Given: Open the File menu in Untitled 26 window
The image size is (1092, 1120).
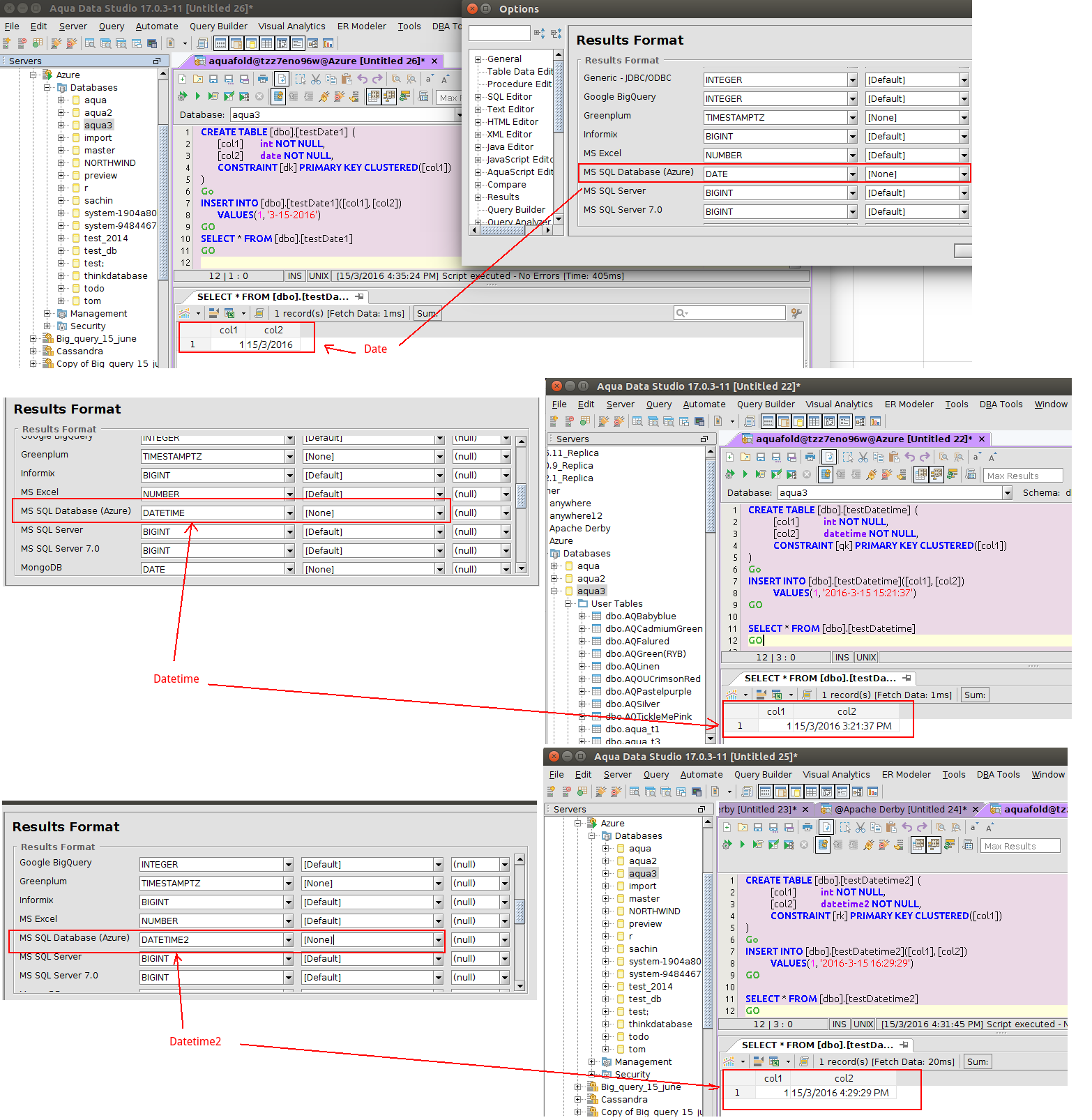Looking at the screenshot, I should tap(12, 27).
